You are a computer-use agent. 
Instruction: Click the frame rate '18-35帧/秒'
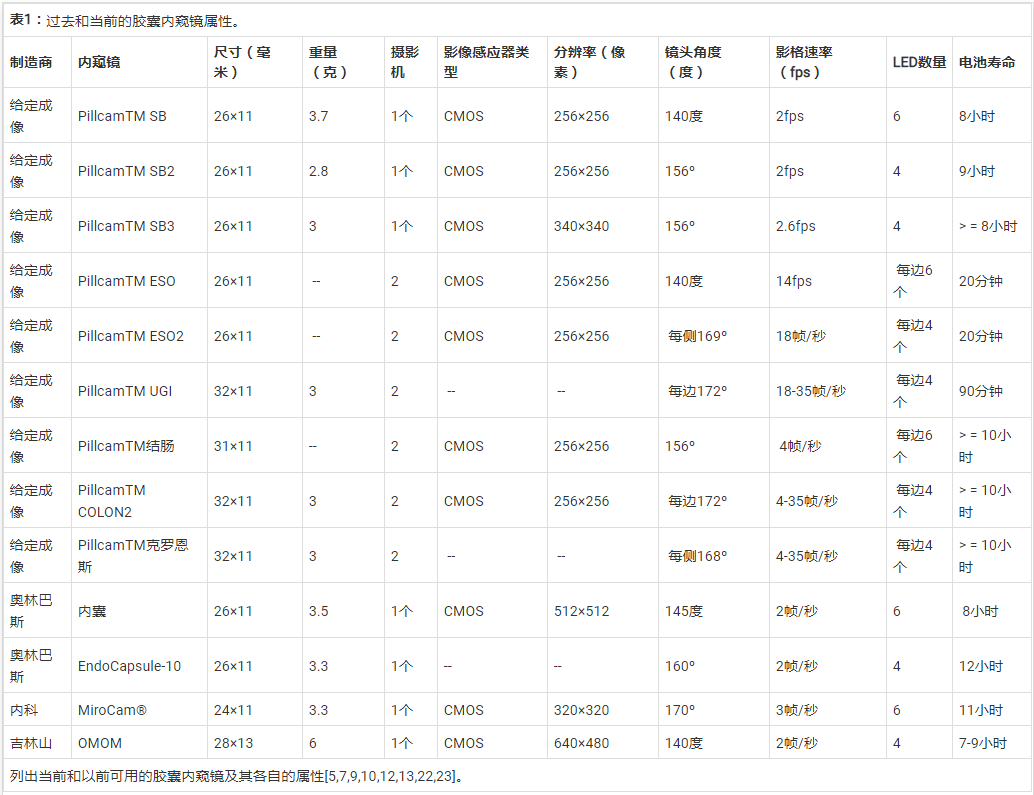[x=810, y=392]
